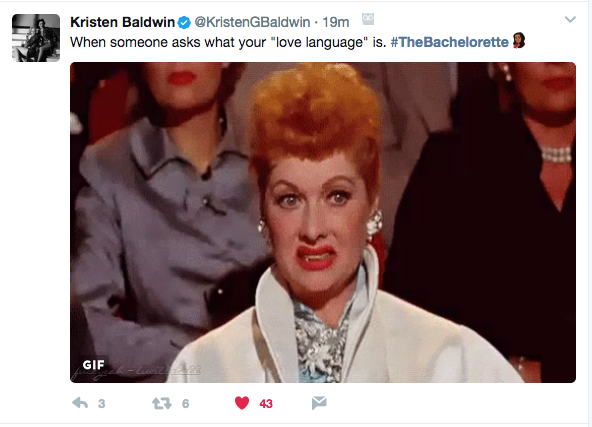Image resolution: width=592 pixels, height=427 pixels.
Task: Play the Lucille Ball GIF image
Action: coord(323,222)
